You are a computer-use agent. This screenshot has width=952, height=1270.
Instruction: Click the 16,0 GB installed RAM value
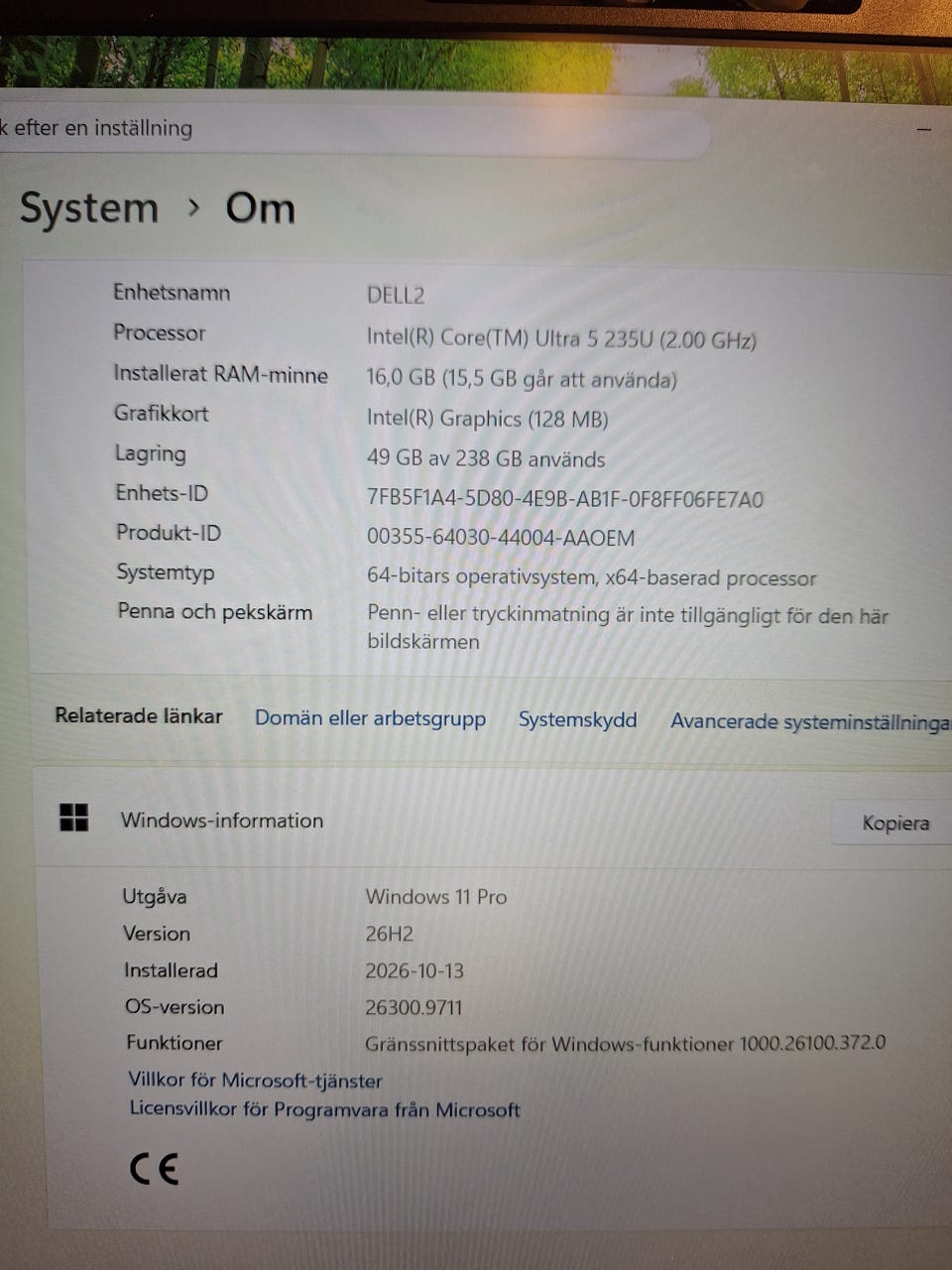pyautogui.click(x=522, y=379)
